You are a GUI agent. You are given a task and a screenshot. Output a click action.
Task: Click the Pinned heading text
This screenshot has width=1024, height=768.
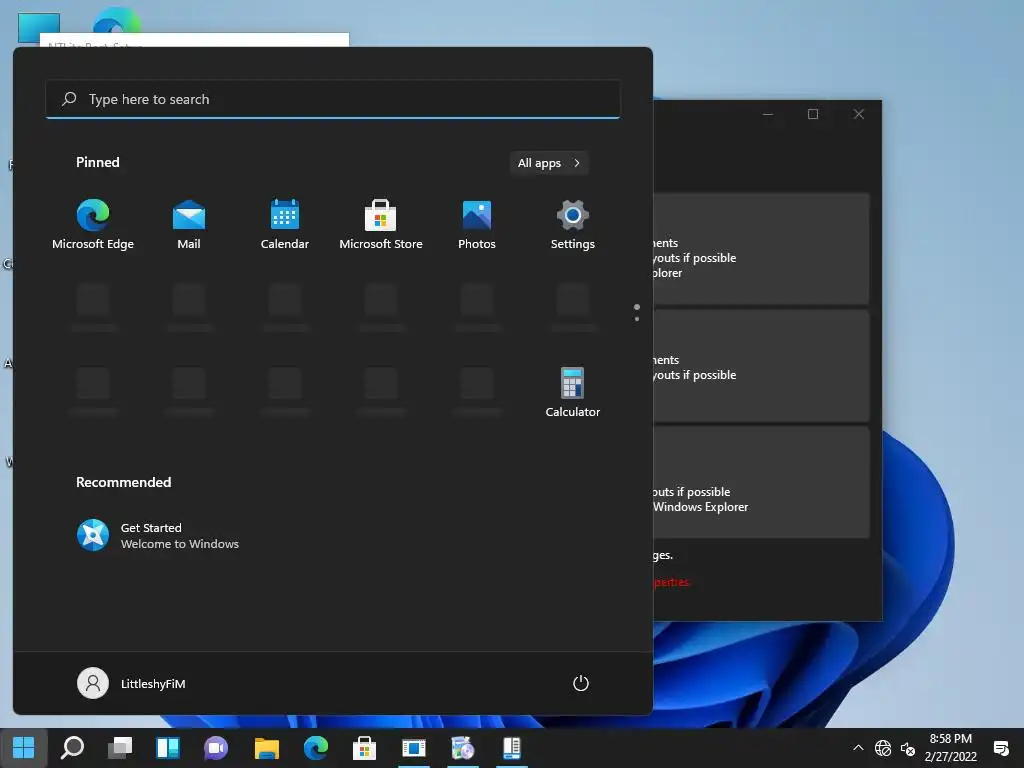tap(97, 162)
